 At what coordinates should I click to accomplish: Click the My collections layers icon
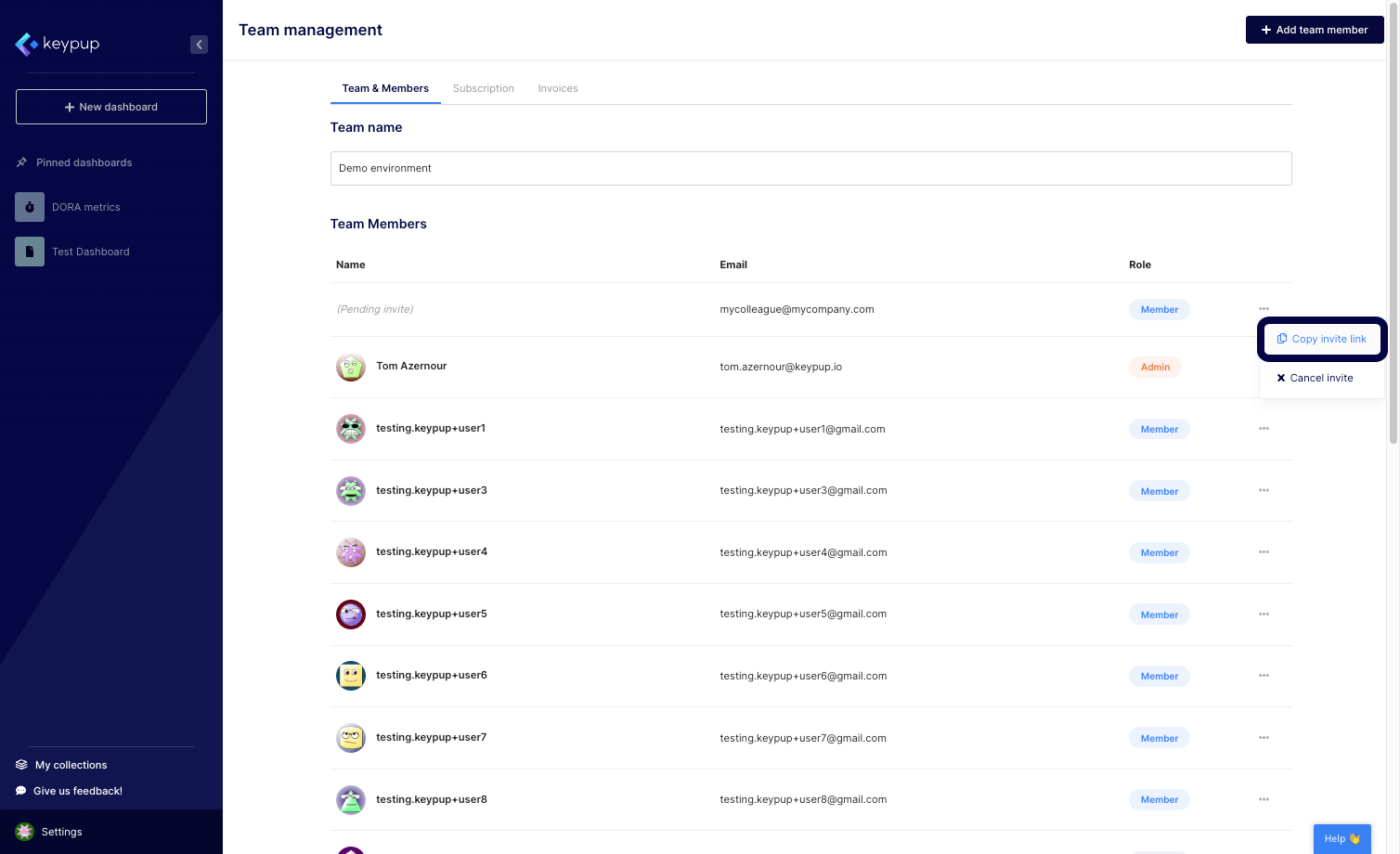pyautogui.click(x=21, y=765)
